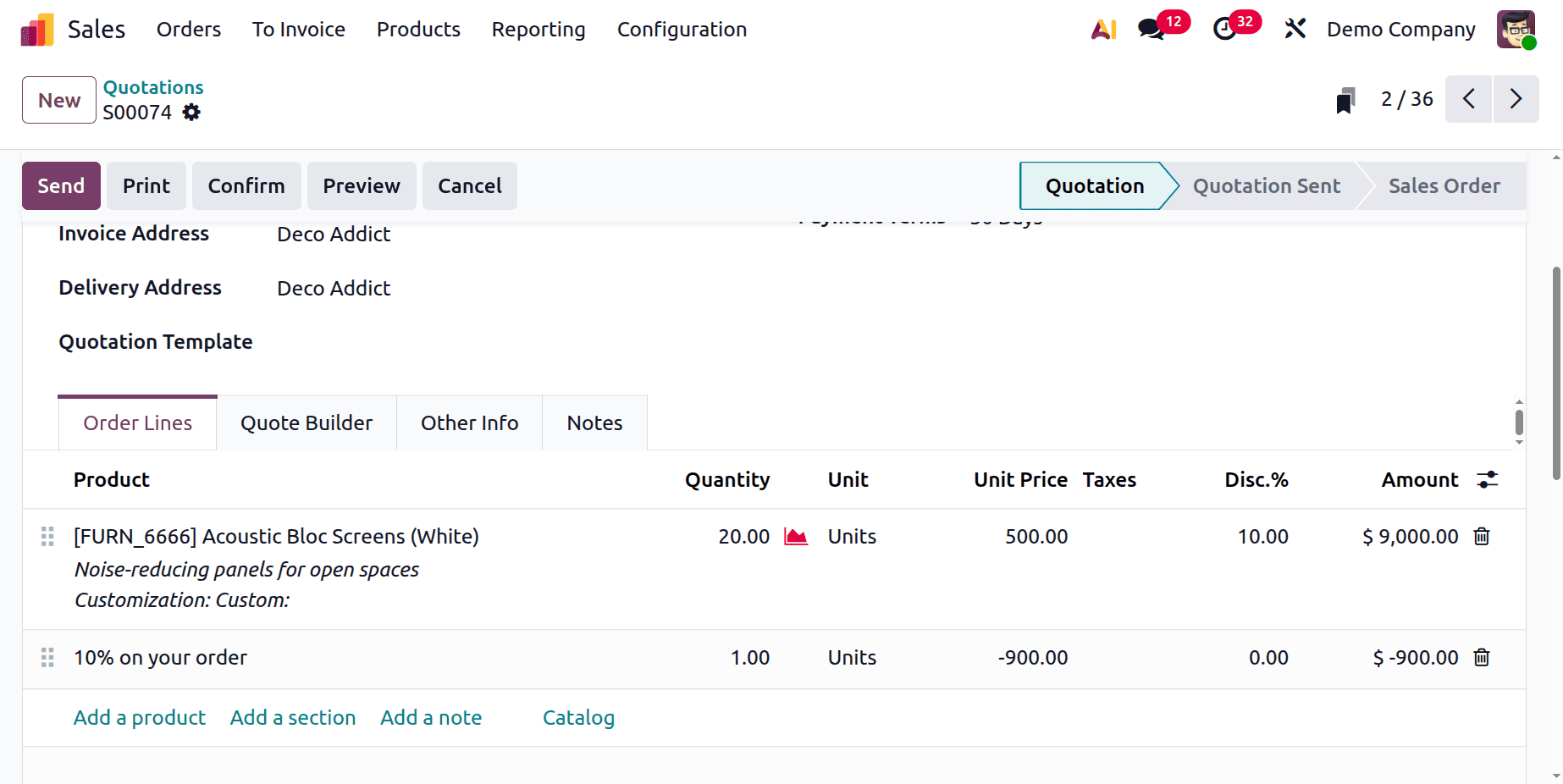Click Add a product link
Viewport: 1563px width, 784px height.
pyautogui.click(x=139, y=717)
